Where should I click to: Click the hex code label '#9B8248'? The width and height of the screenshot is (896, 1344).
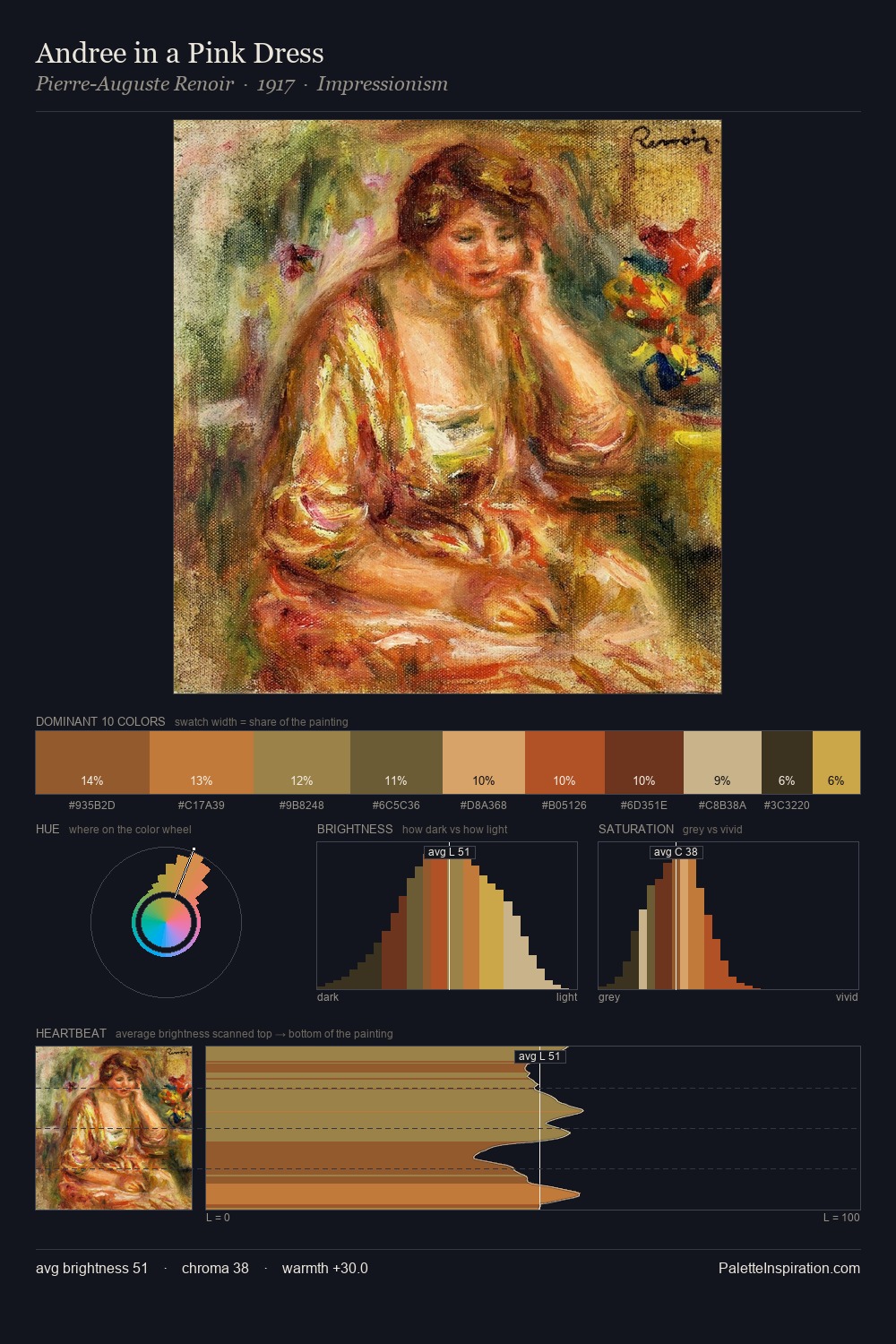click(x=302, y=806)
